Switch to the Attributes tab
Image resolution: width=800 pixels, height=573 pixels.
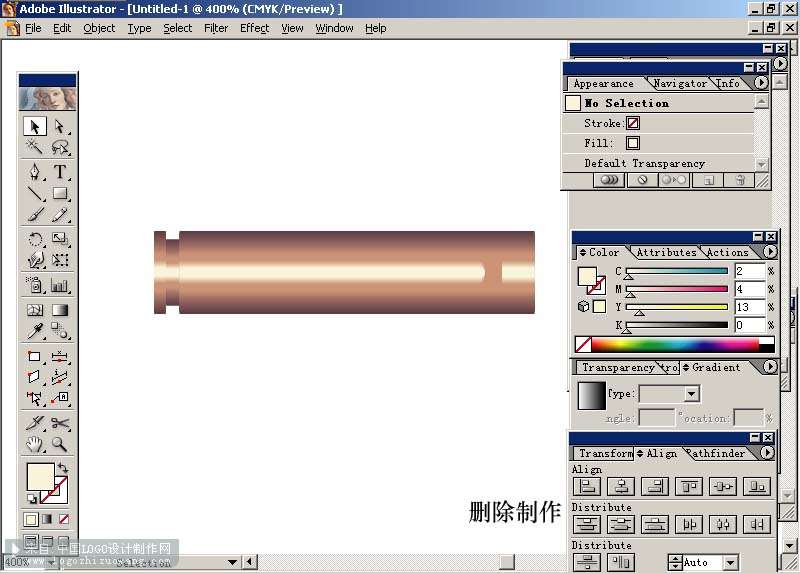pyautogui.click(x=666, y=252)
